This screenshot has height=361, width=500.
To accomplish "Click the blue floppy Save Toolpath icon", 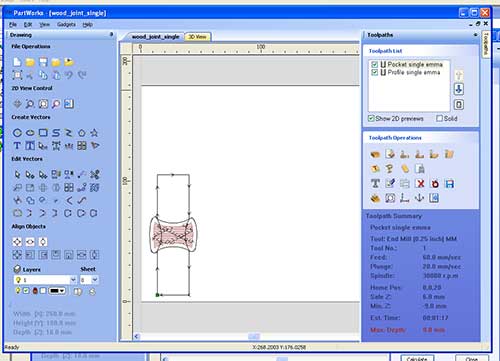I will [x=450, y=183].
